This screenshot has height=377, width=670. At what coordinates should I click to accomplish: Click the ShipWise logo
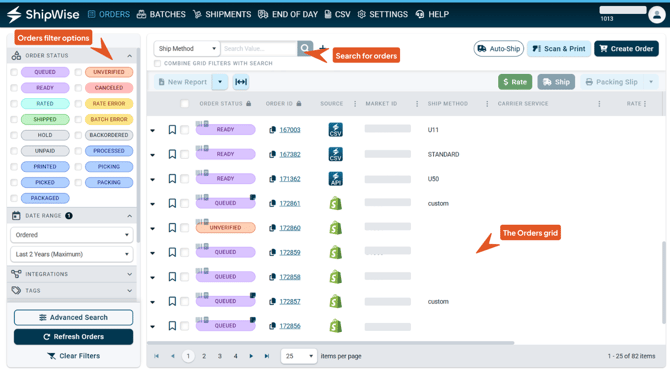pos(43,14)
